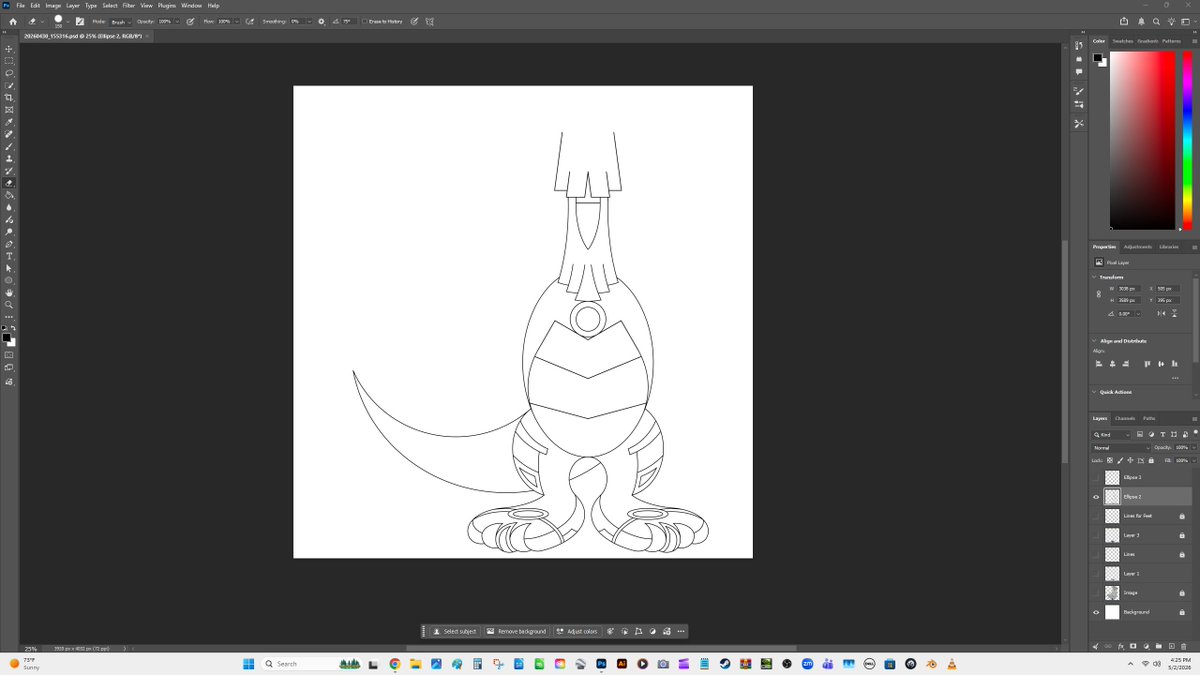The image size is (1200, 675).
Task: Collapse the Align and Distribute section
Action: point(1094,341)
